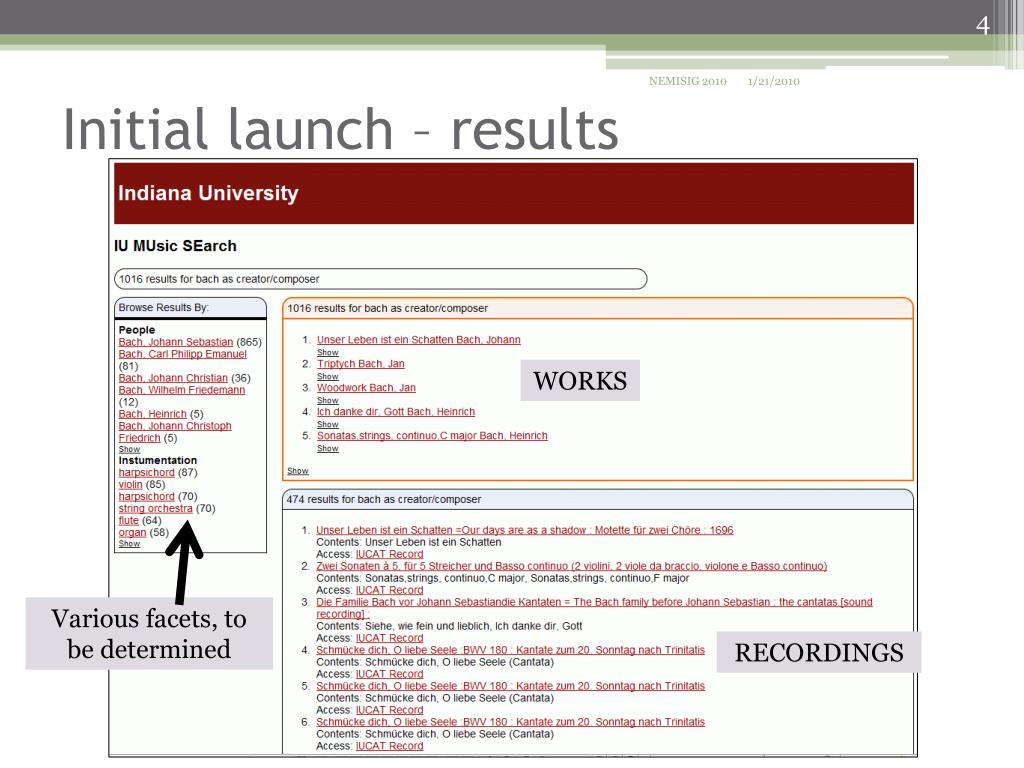Show details under the Sonatas C major work

328,449
